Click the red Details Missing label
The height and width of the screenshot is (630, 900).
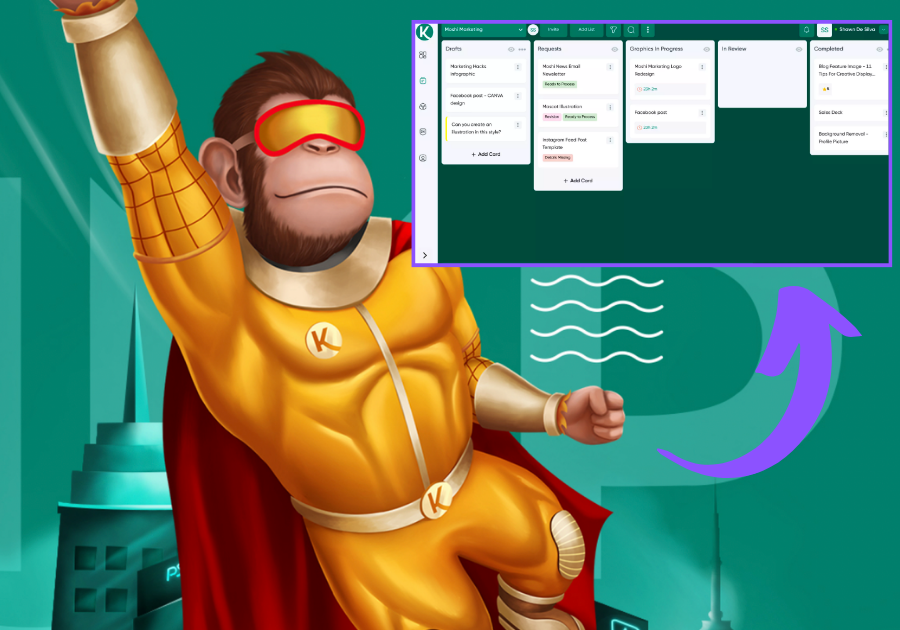point(558,158)
